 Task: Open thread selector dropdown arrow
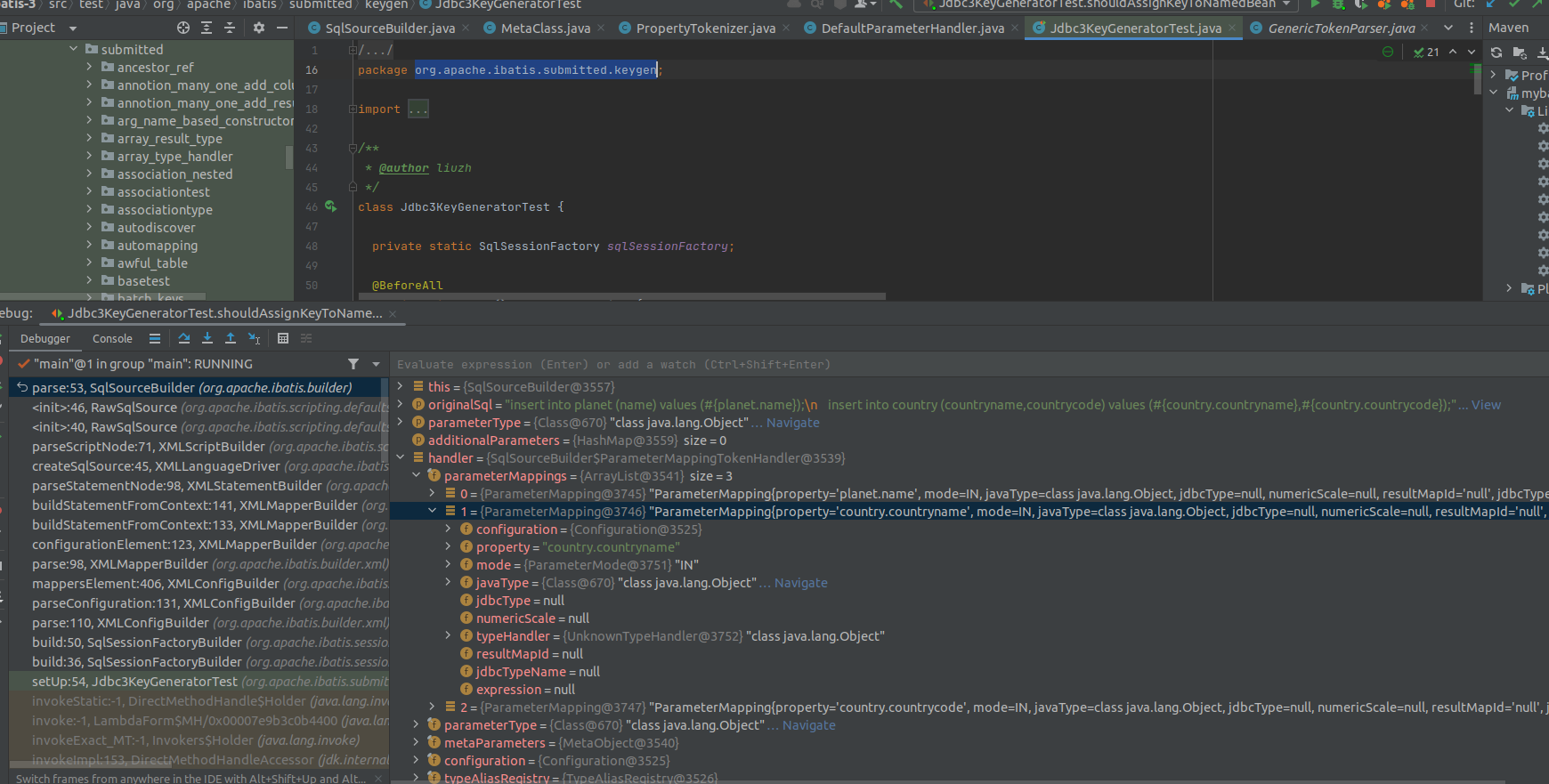click(x=376, y=364)
